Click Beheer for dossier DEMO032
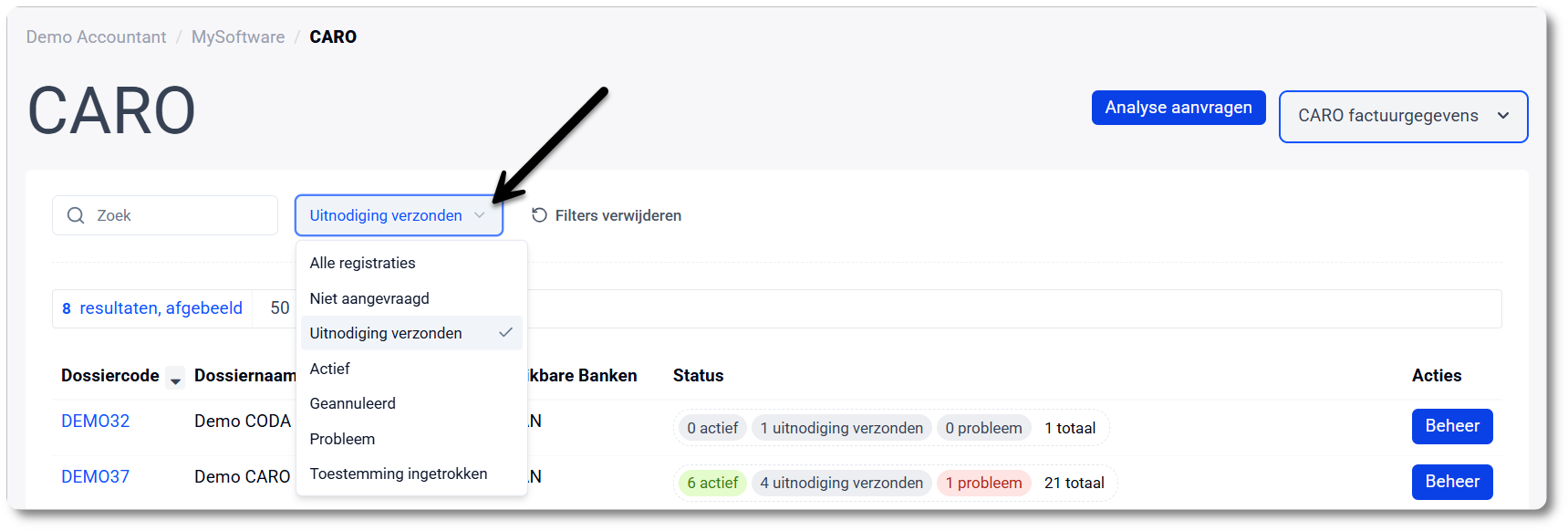This screenshot has height=531, width=1568. pos(1452,426)
